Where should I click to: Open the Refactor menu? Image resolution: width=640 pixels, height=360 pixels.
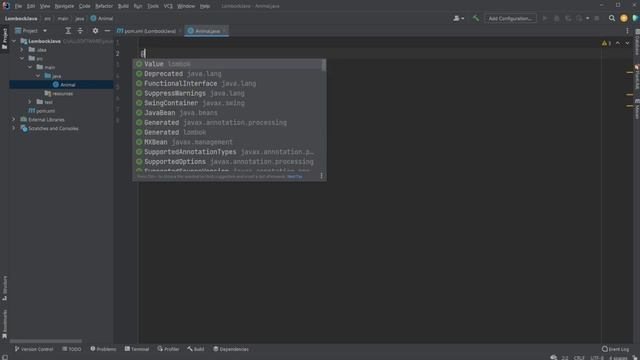point(104,6)
